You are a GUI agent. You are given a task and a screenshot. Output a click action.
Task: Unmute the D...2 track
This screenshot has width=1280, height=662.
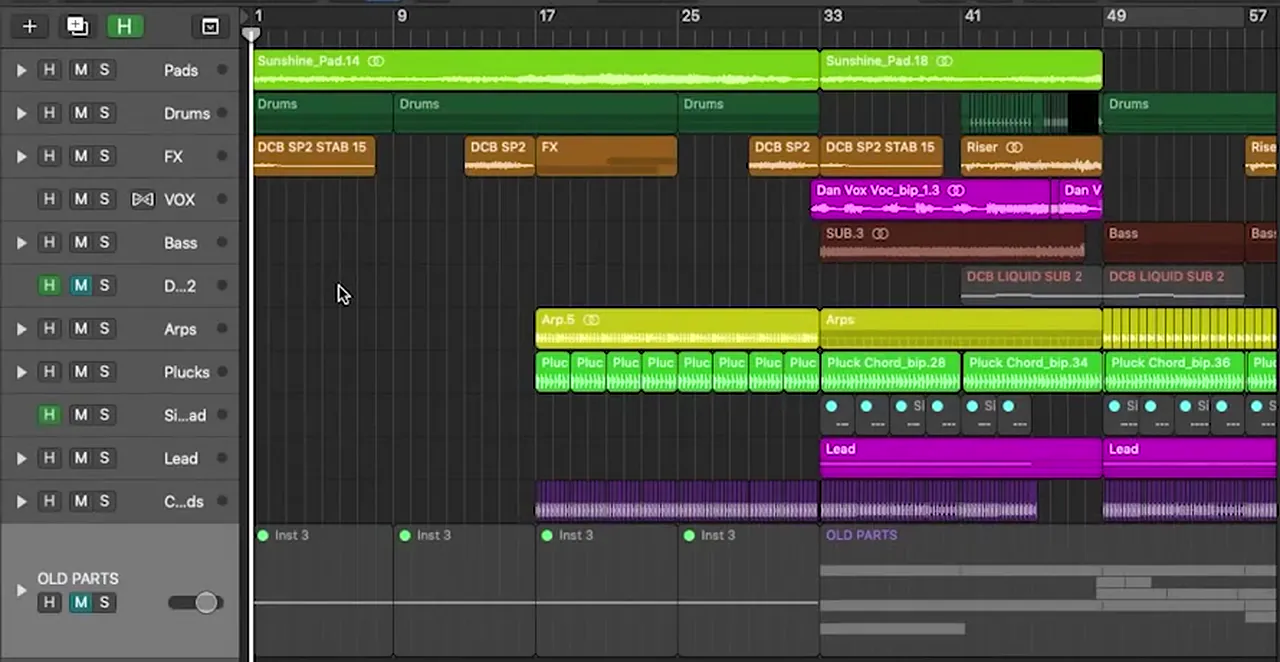(80, 285)
